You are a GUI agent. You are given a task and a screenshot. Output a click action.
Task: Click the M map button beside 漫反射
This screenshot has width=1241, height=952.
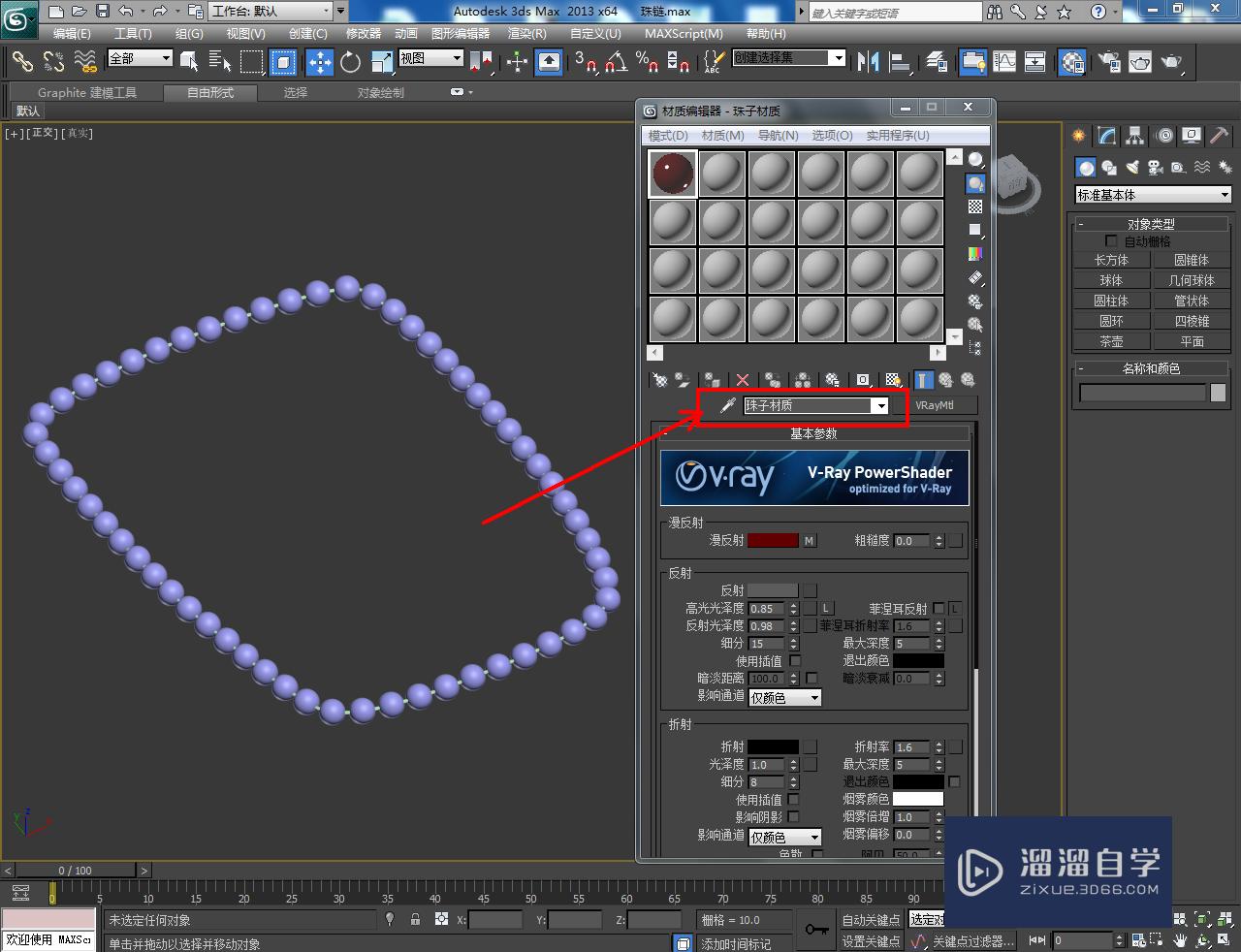pyautogui.click(x=810, y=540)
